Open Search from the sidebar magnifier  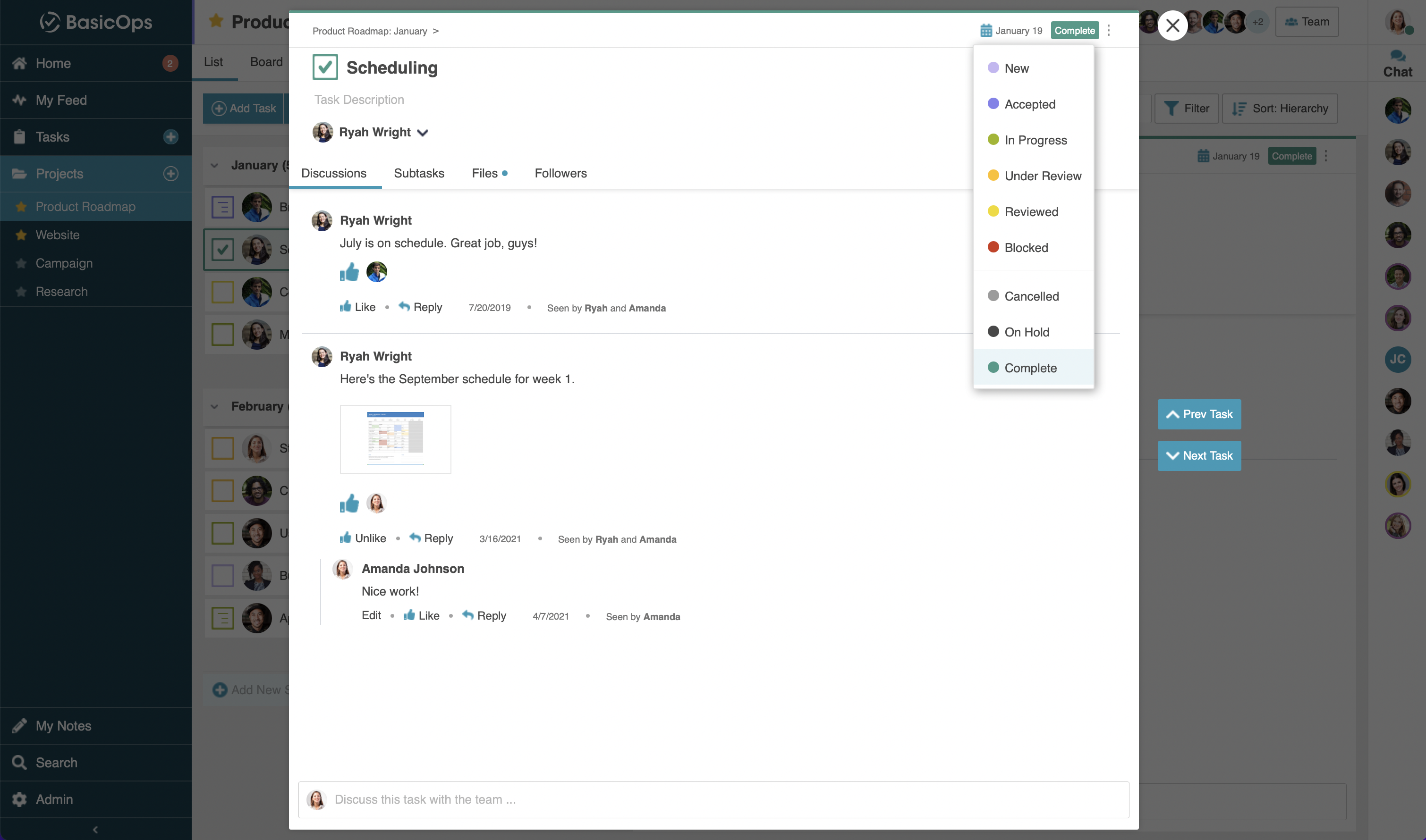pyautogui.click(x=19, y=763)
